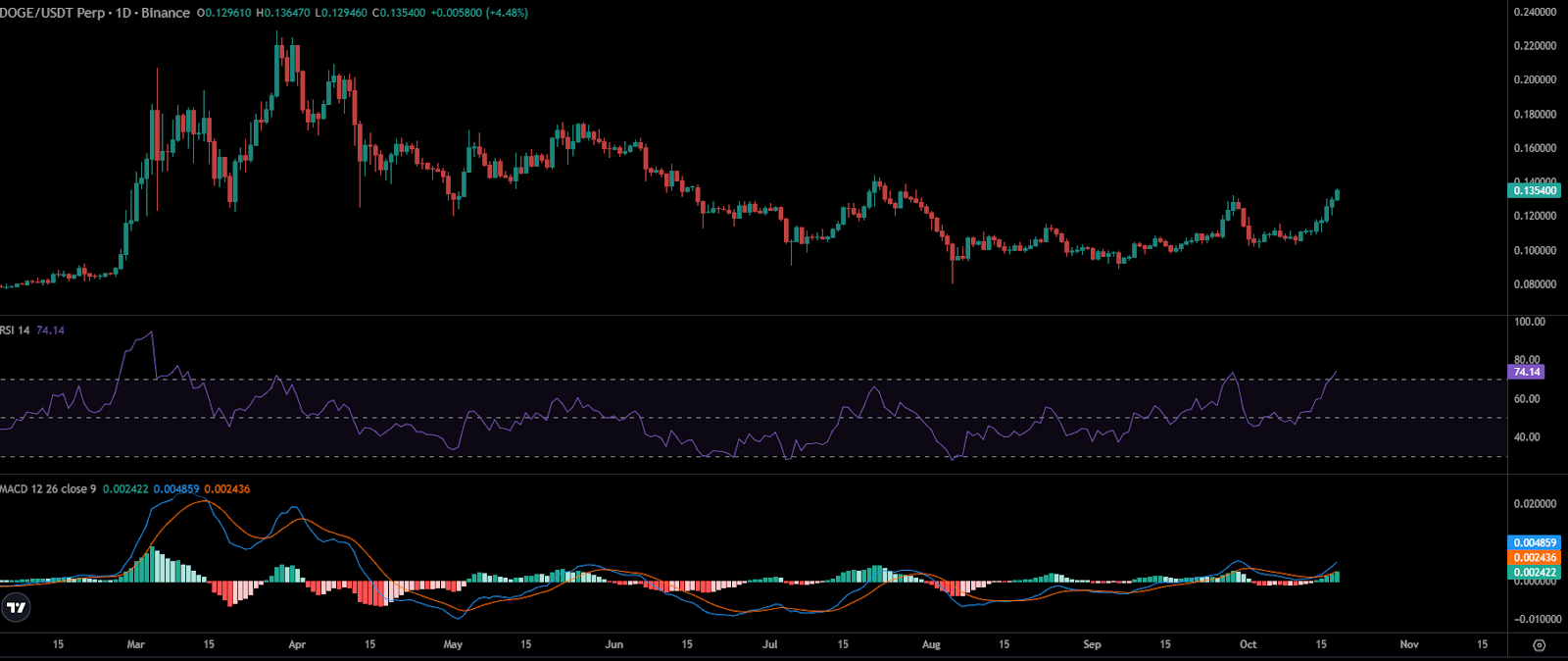The width and height of the screenshot is (1568, 661).
Task: Click the Aug label on time axis
Action: click(931, 645)
